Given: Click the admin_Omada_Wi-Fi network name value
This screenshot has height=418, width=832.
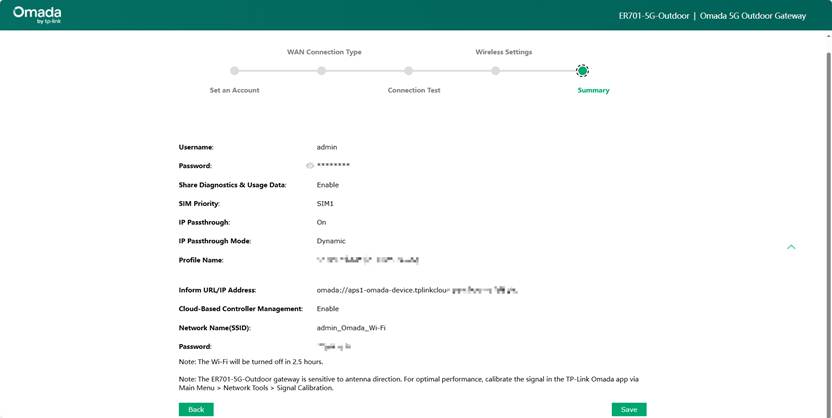Looking at the screenshot, I should [351, 328].
